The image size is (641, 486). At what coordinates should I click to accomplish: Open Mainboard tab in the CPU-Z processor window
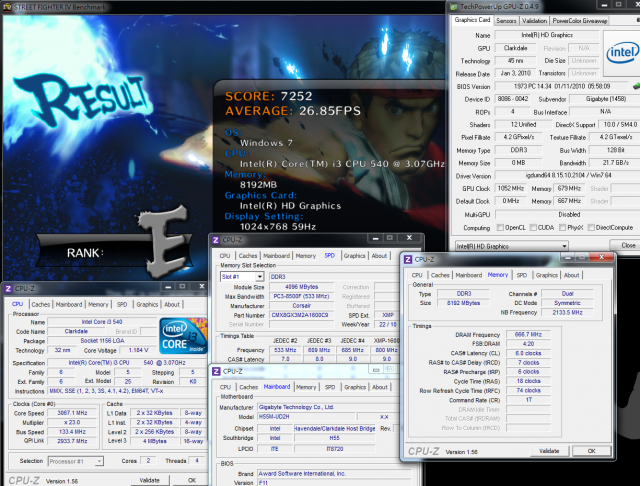69,305
